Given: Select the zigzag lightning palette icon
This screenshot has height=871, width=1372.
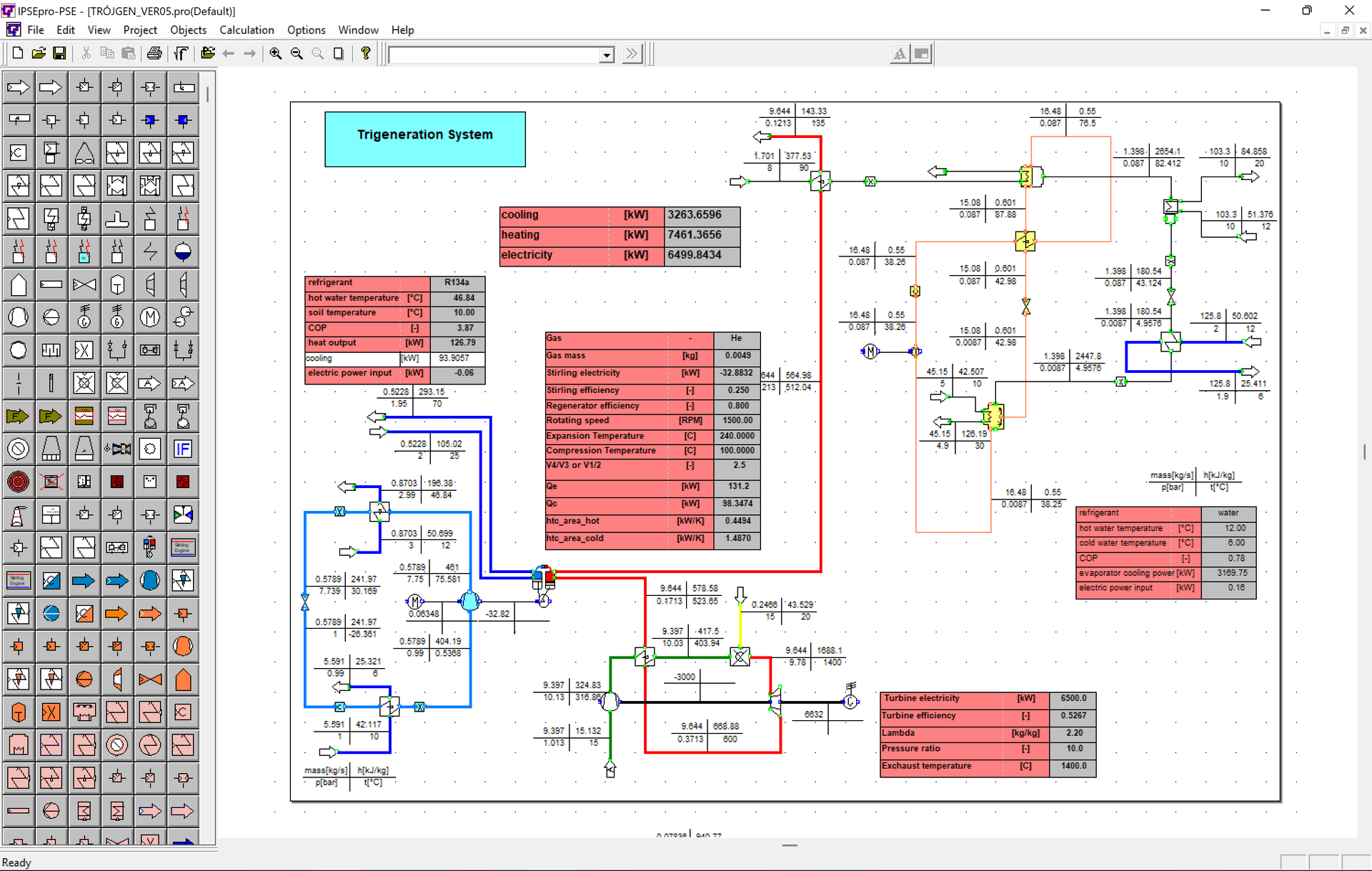Looking at the screenshot, I should [x=150, y=252].
